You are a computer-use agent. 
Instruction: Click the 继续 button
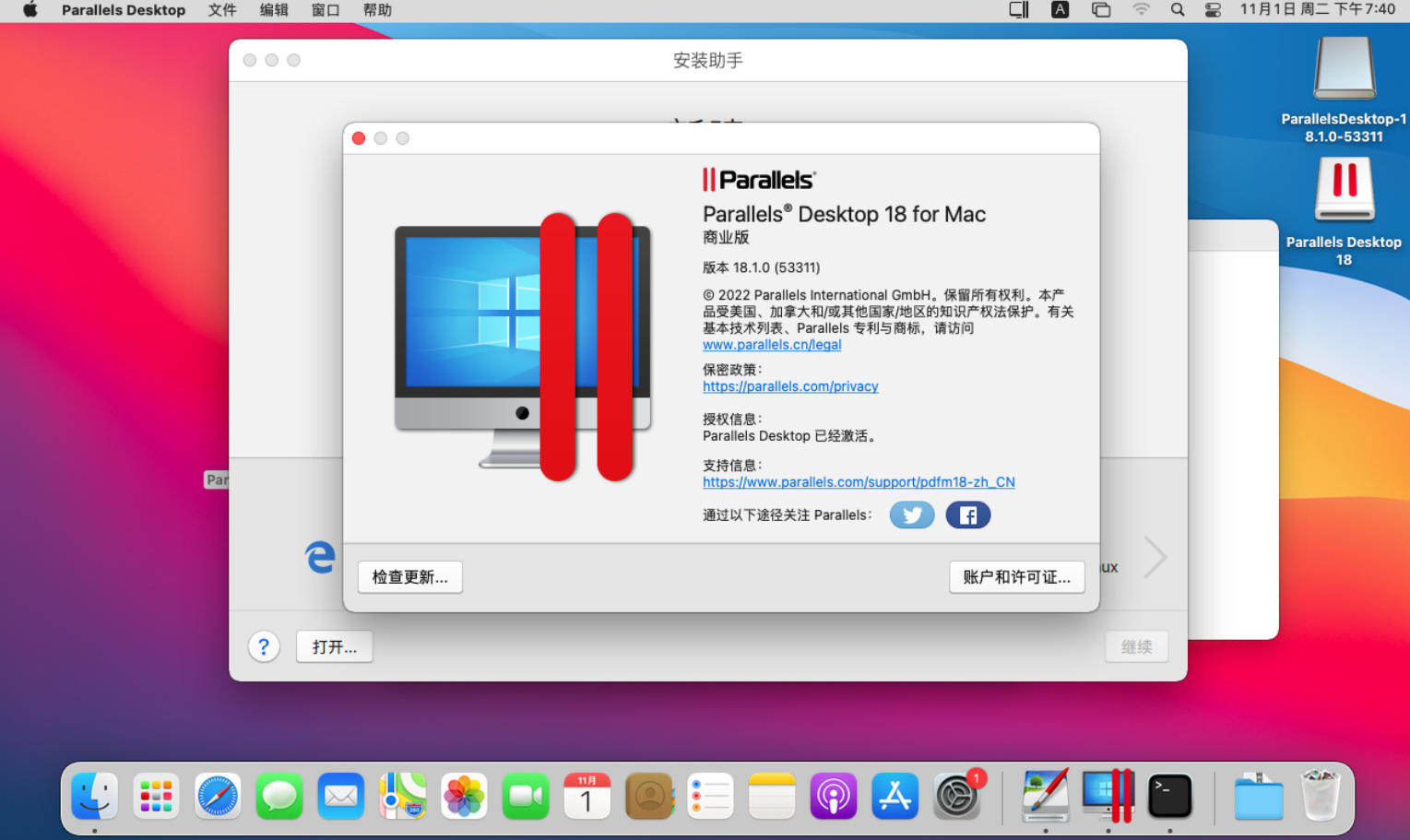[x=1137, y=646]
